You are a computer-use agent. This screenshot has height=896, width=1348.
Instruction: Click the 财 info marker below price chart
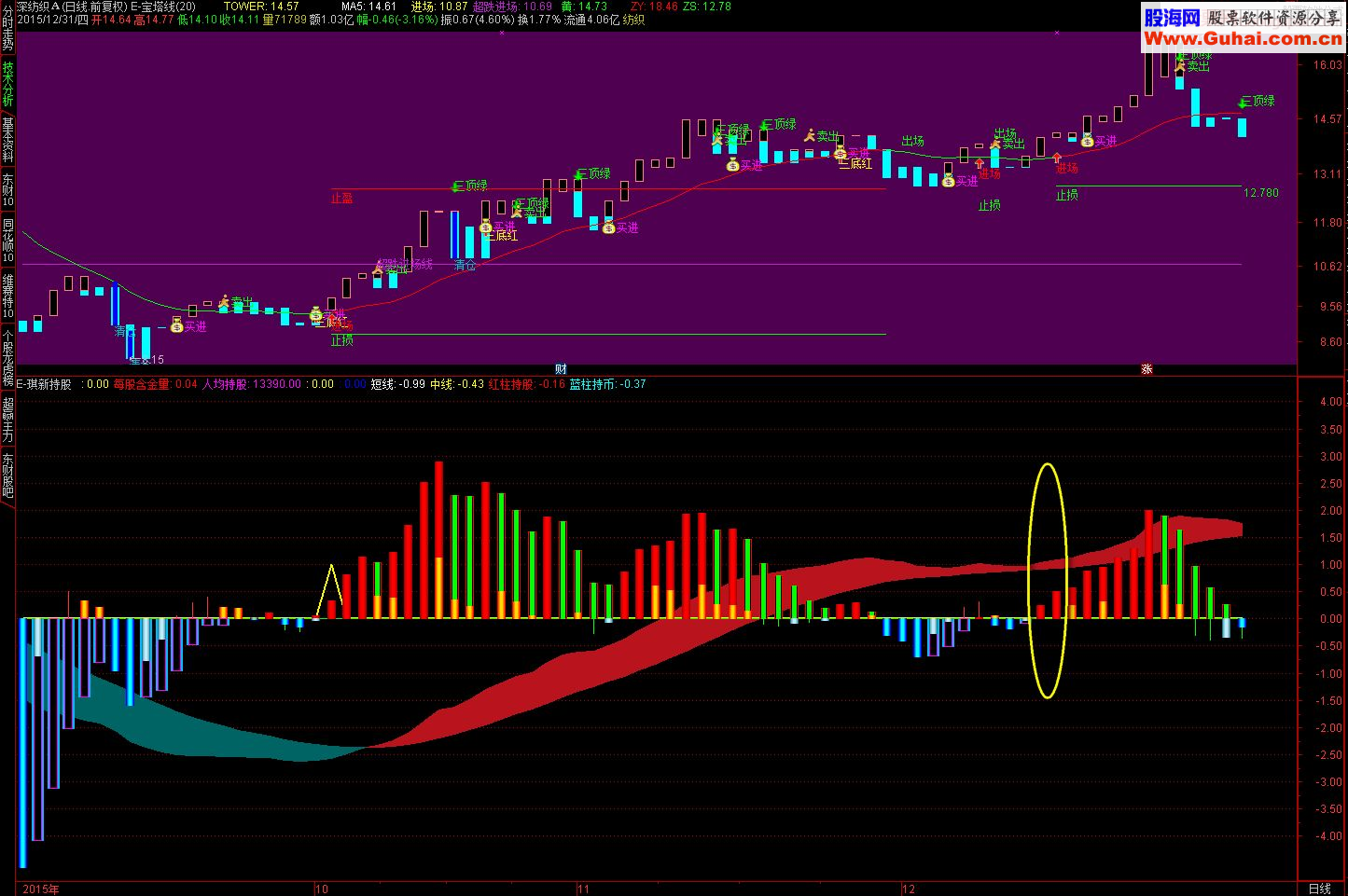(561, 369)
